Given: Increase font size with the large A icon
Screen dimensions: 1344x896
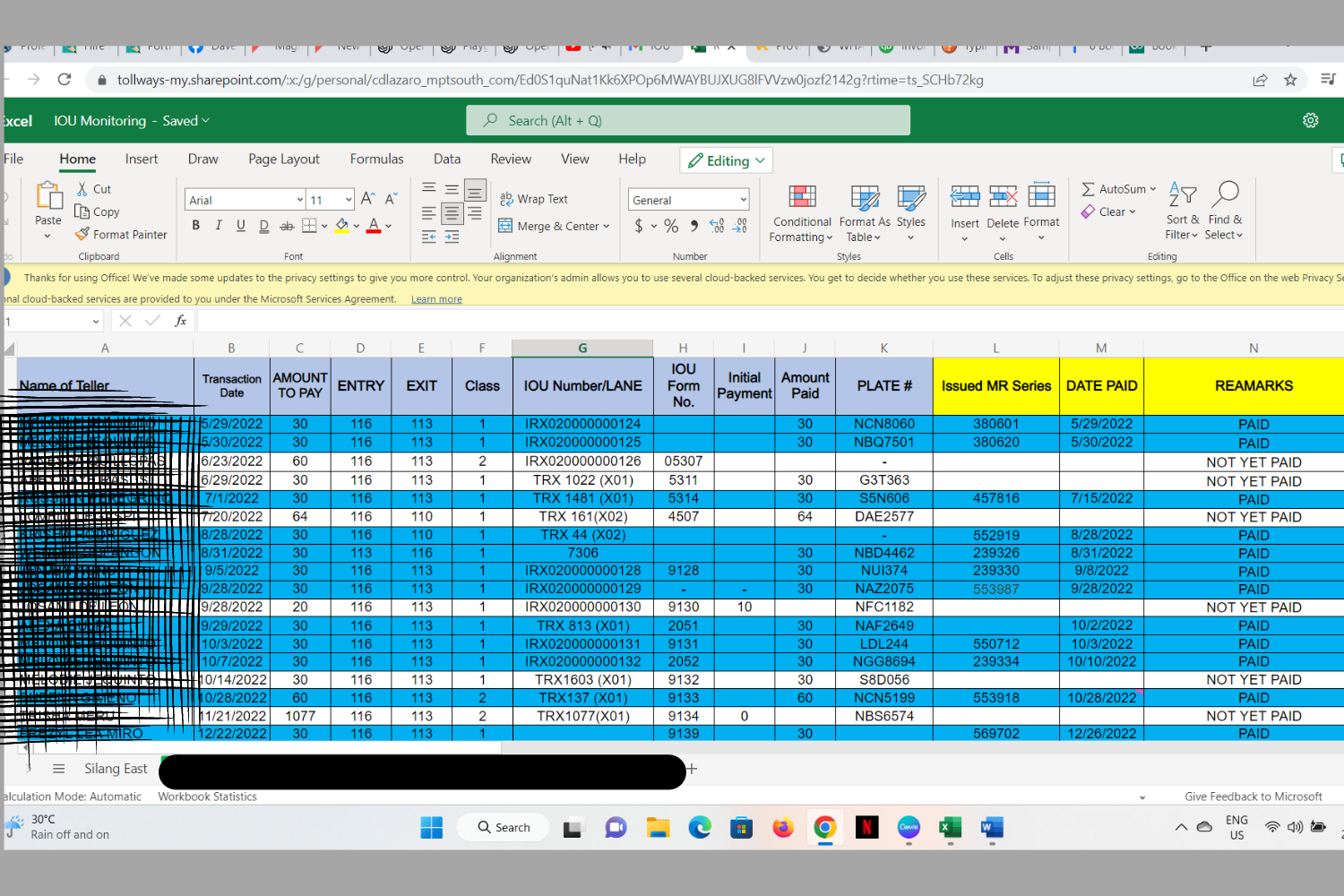Looking at the screenshot, I should (x=367, y=199).
